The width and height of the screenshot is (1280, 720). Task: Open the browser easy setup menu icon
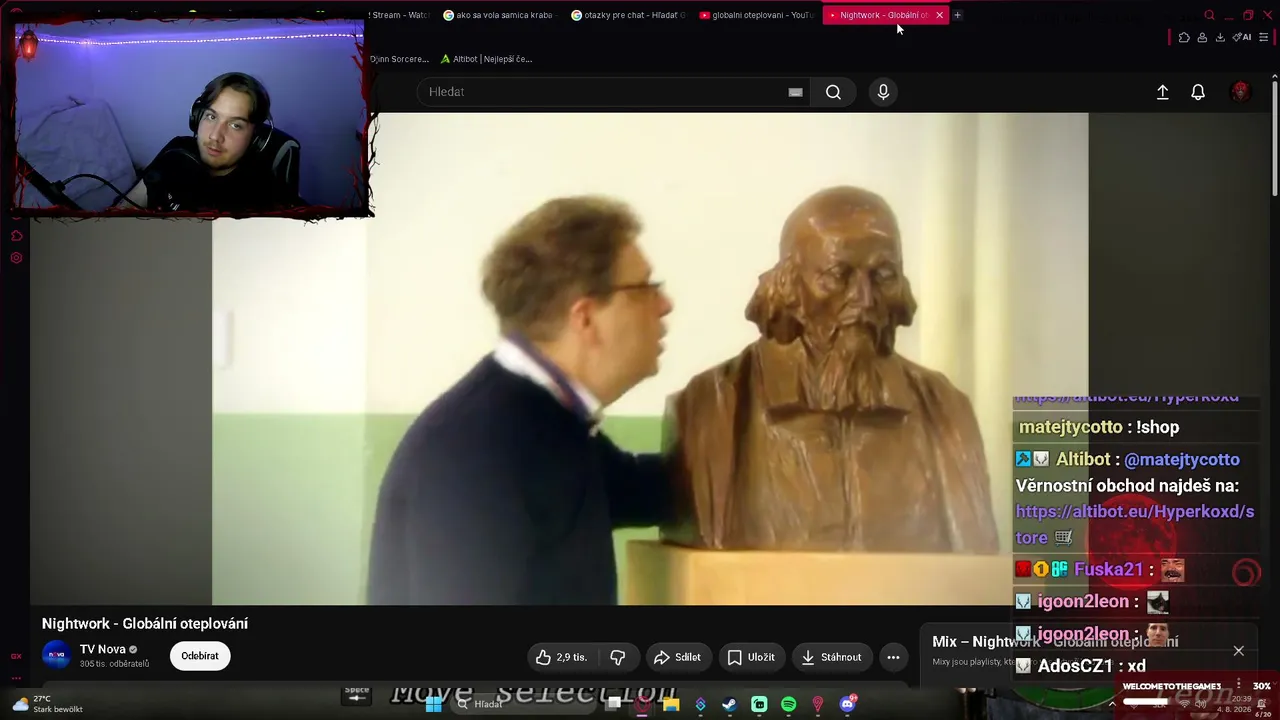[1263, 38]
